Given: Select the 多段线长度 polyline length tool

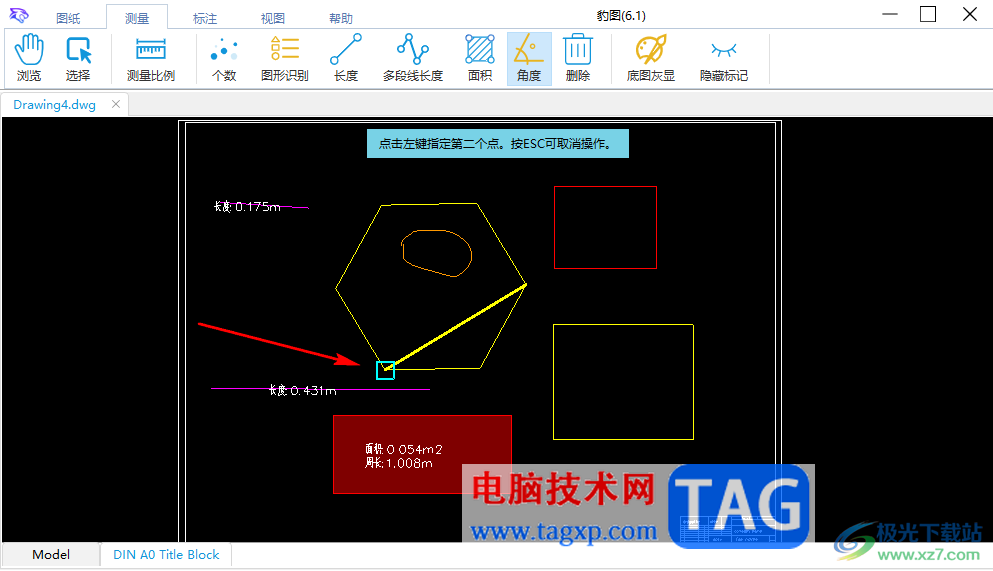Looking at the screenshot, I should pyautogui.click(x=413, y=58).
